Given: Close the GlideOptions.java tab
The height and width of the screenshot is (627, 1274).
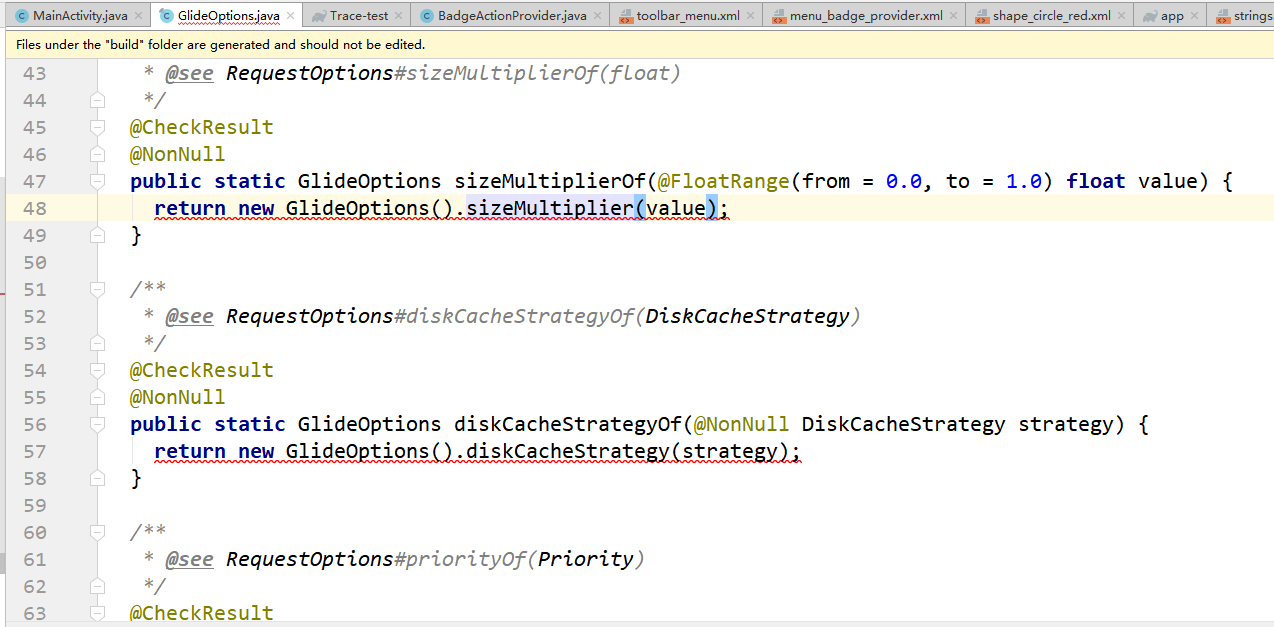Looking at the screenshot, I should point(291,16).
